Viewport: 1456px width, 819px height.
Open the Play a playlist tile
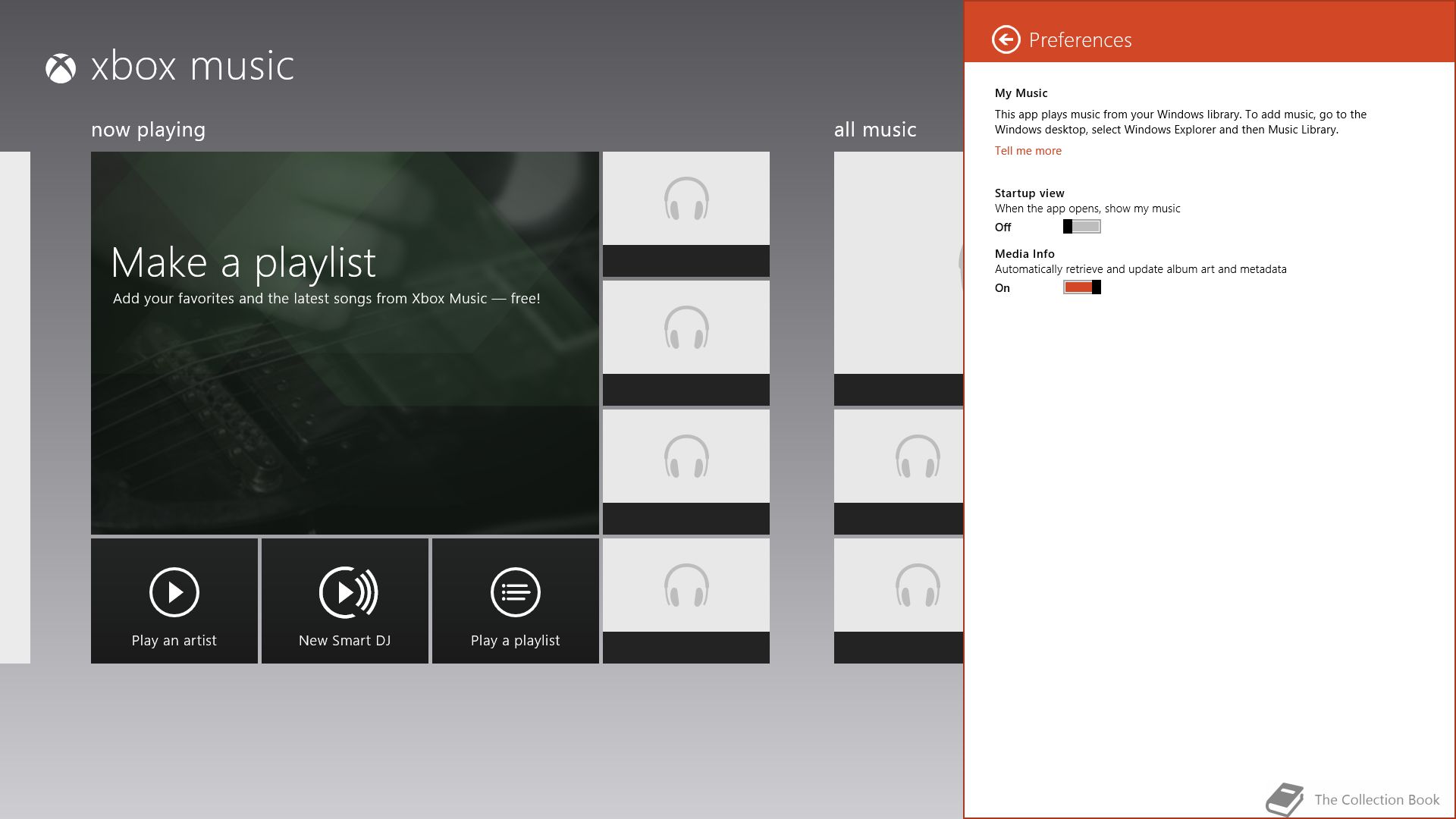point(516,601)
